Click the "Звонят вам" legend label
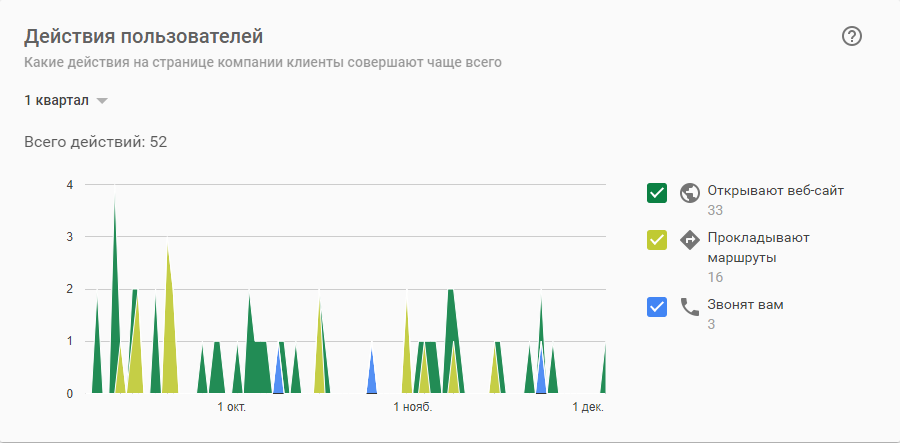This screenshot has height=443, width=900. point(745,304)
